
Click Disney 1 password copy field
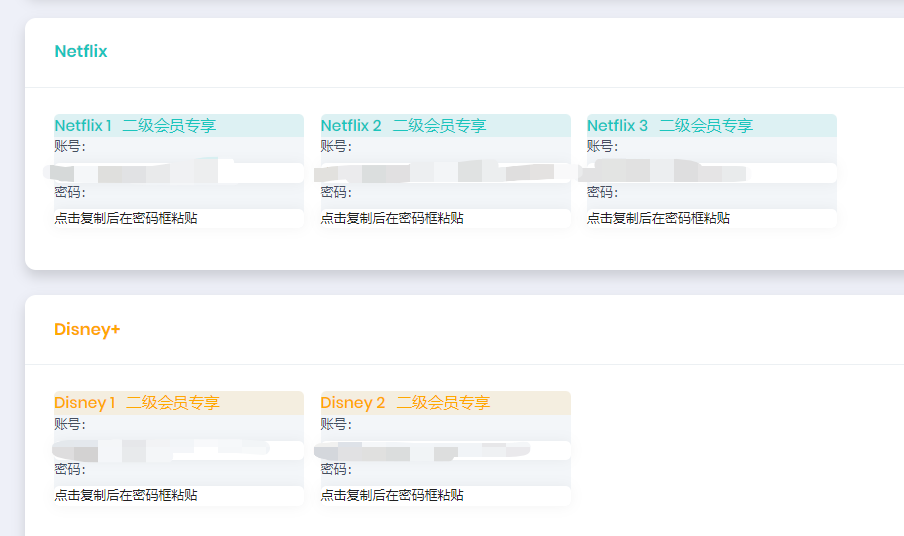coord(179,496)
